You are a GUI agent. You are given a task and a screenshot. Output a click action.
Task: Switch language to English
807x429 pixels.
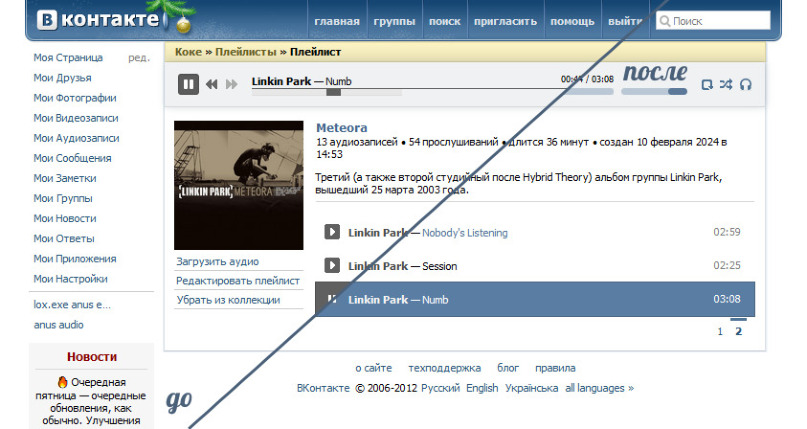[x=482, y=388]
